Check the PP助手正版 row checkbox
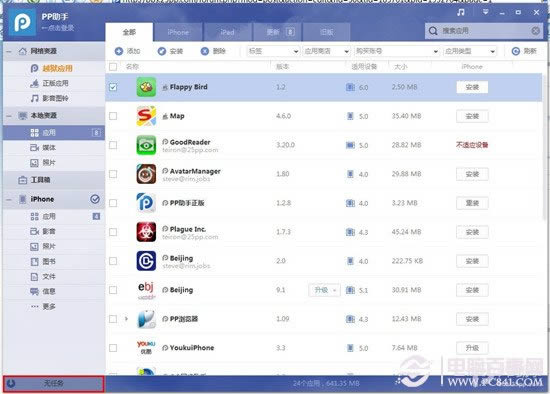Screen dimensions: 550x394 pyautogui.click(x=113, y=203)
